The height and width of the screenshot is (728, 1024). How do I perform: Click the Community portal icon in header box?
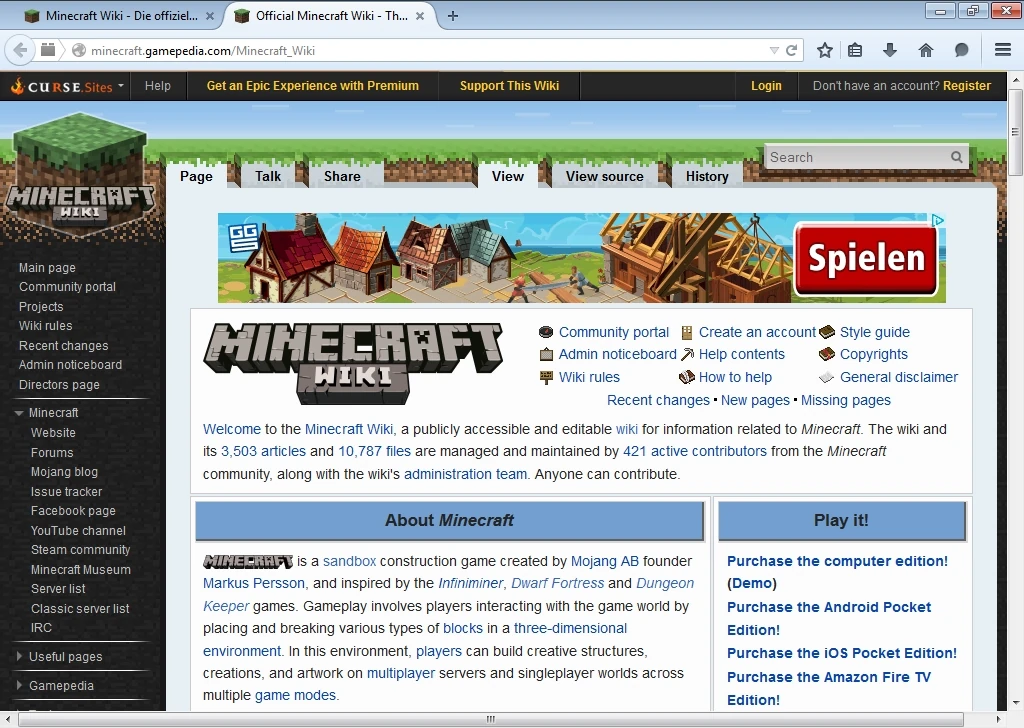tap(546, 332)
